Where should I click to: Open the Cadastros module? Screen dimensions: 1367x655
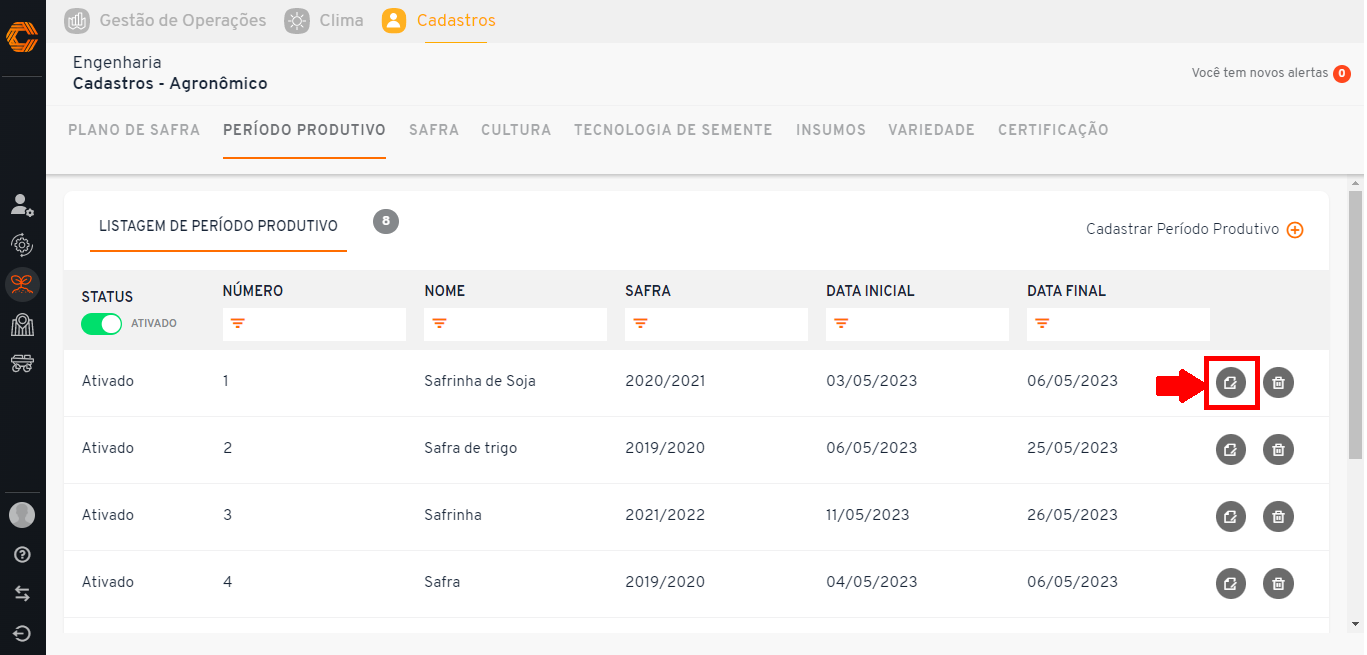439,20
